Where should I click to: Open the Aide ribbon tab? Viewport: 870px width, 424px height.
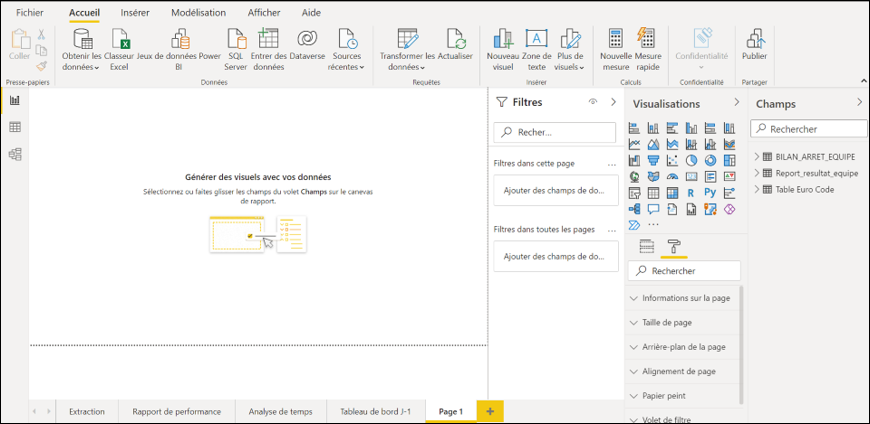click(x=311, y=12)
